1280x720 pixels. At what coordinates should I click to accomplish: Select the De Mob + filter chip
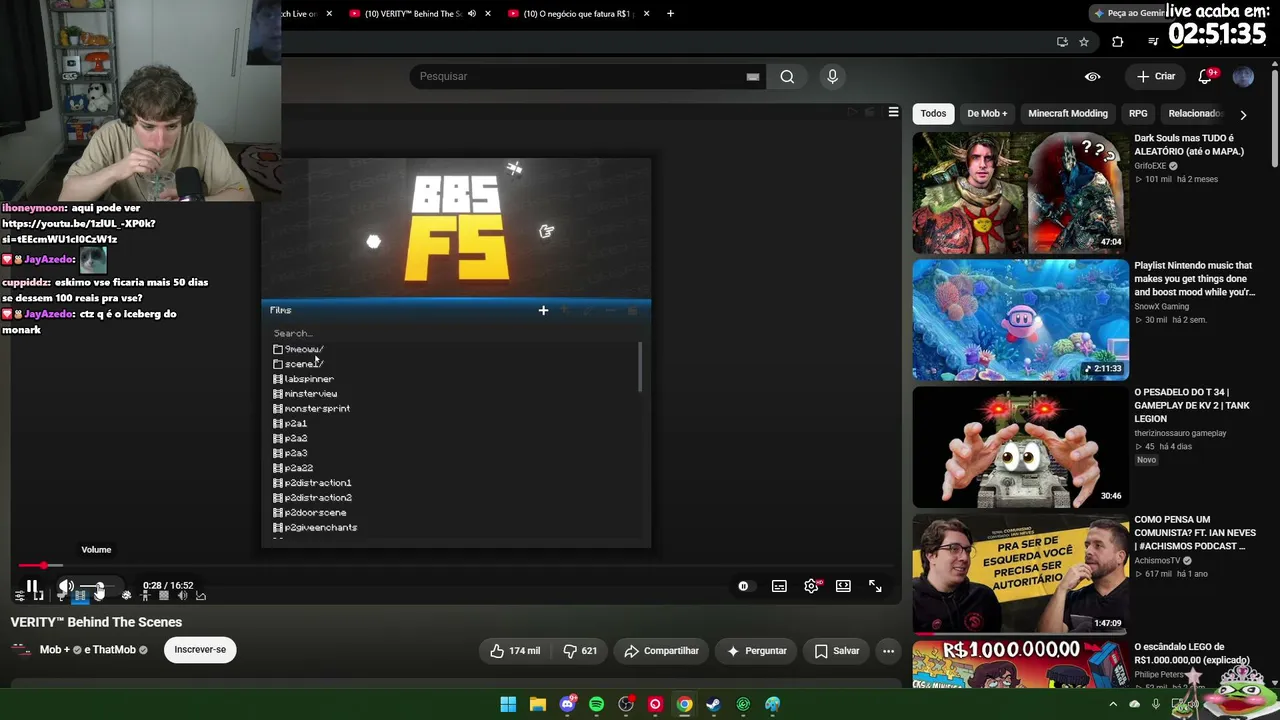pos(987,114)
